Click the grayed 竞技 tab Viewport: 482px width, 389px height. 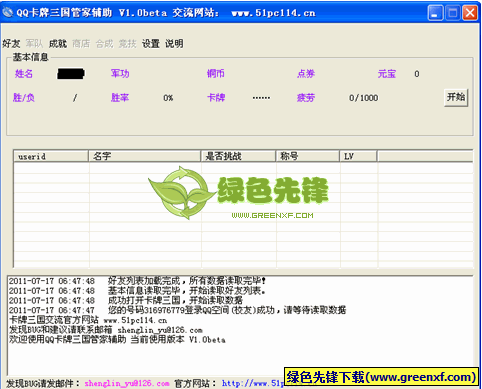[x=128, y=44]
